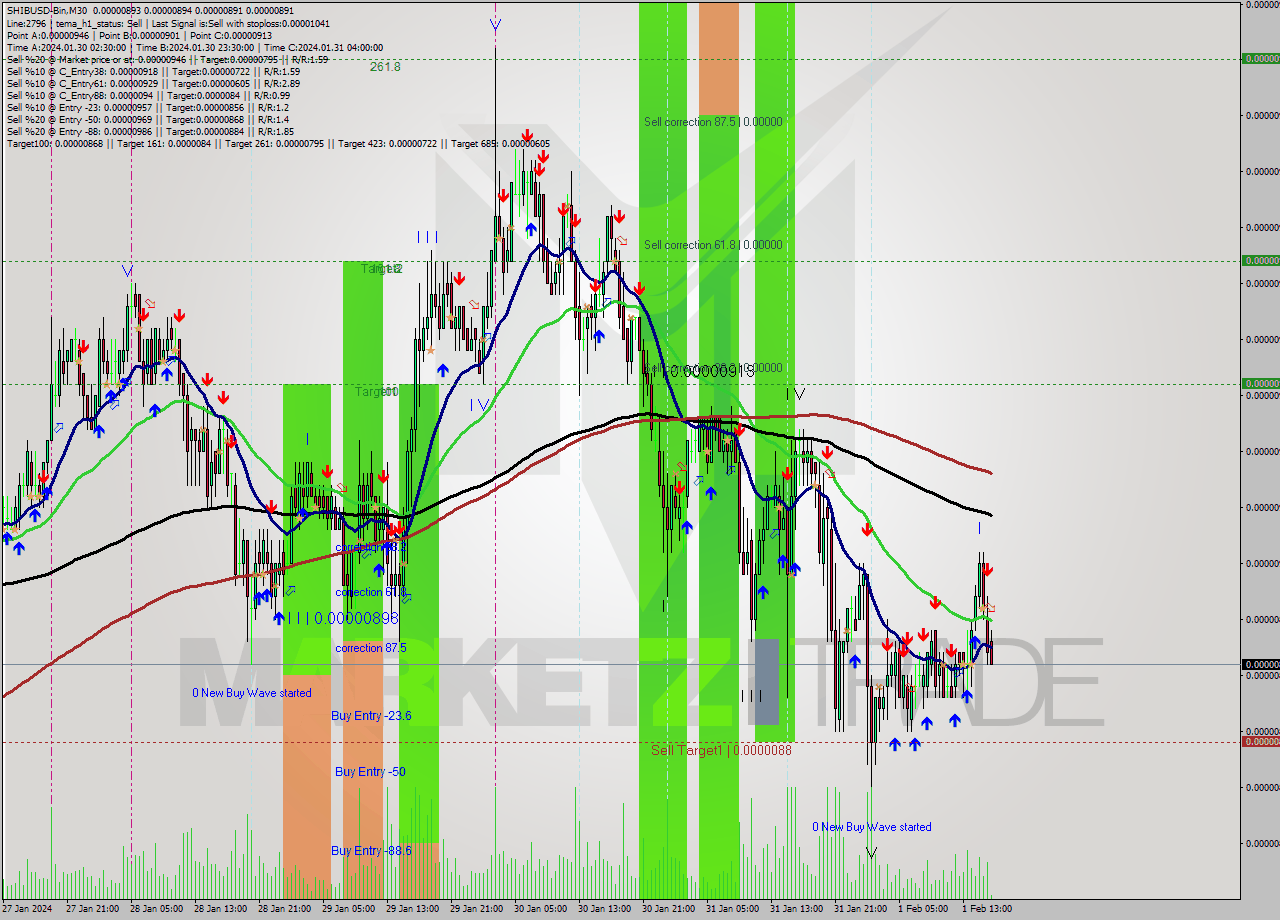Click the 'Target100: 0.00000868' targets line

pyautogui.click(x=278, y=143)
